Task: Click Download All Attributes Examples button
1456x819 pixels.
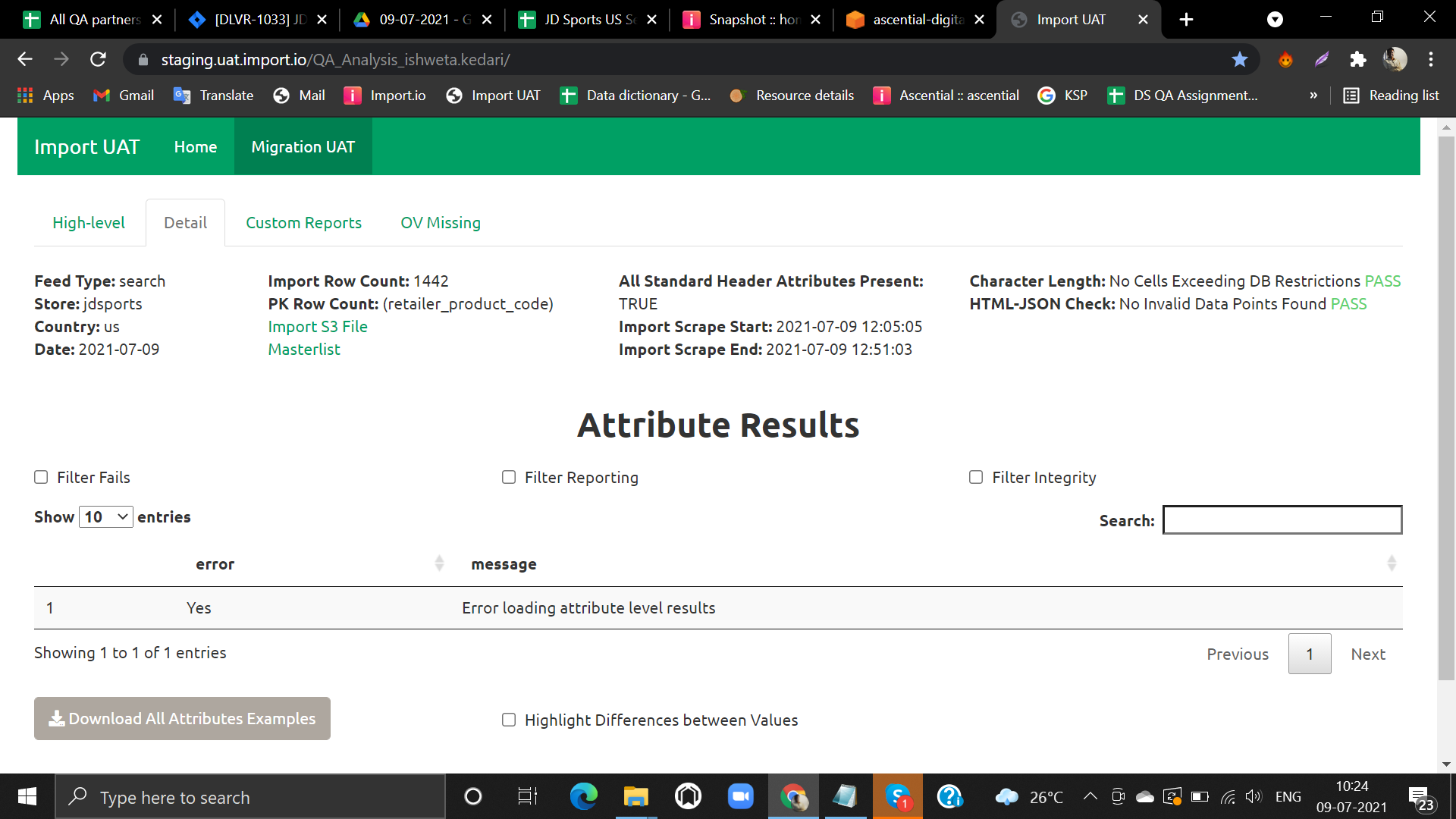Action: (182, 718)
